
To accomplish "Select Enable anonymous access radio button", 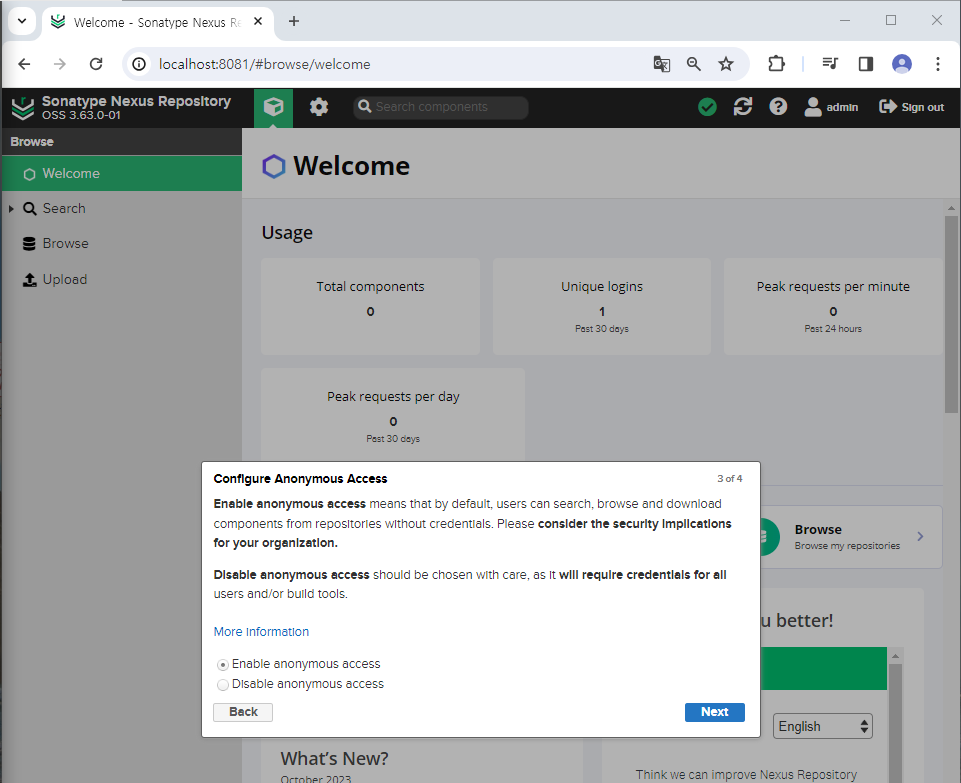I will point(223,665).
